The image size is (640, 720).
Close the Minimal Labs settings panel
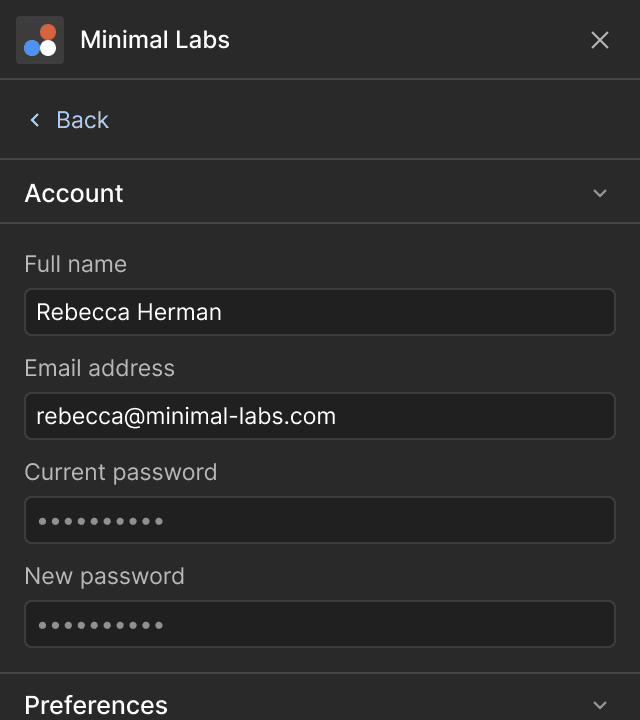[600, 40]
